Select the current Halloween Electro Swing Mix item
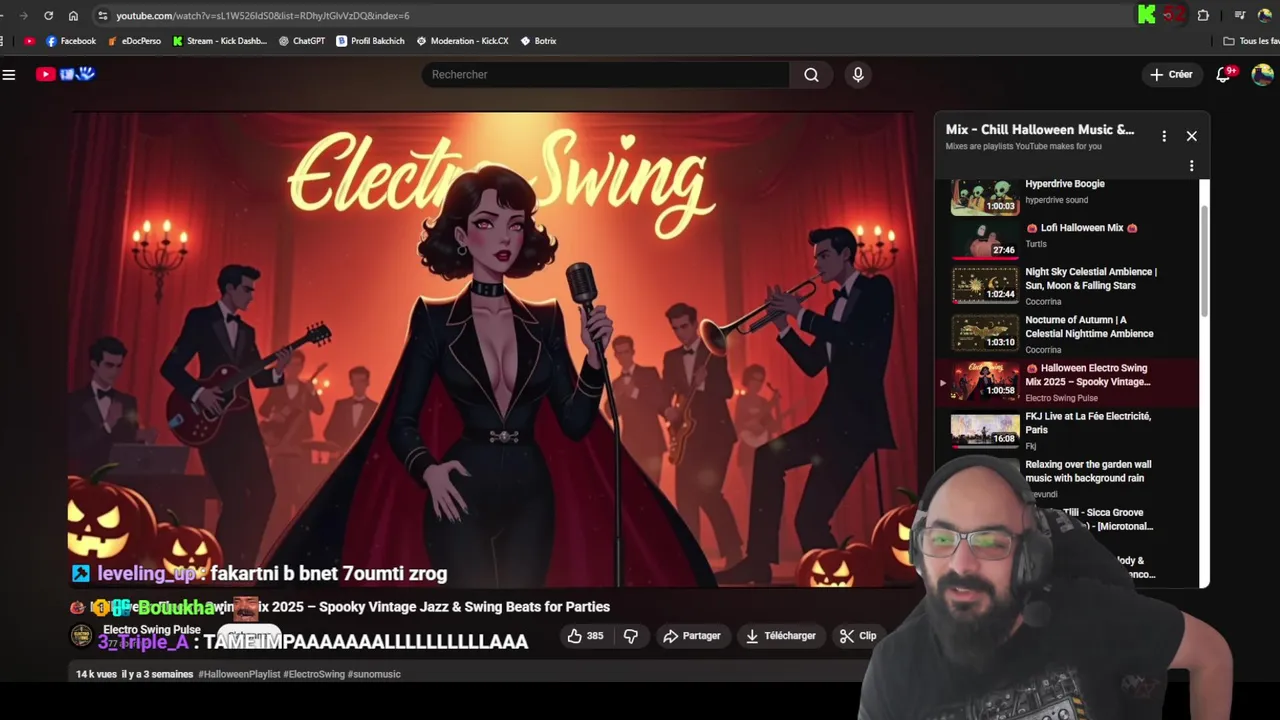The image size is (1280, 720). click(1066, 382)
